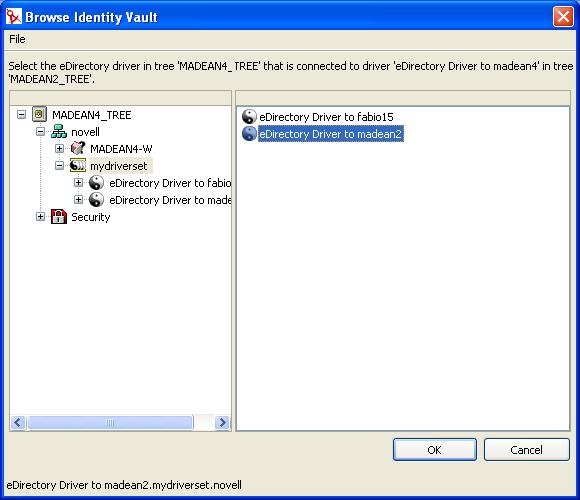Screen dimensions: 580x500
Task: Select MADEAN4_TREE label in the tree
Action: click(92, 115)
